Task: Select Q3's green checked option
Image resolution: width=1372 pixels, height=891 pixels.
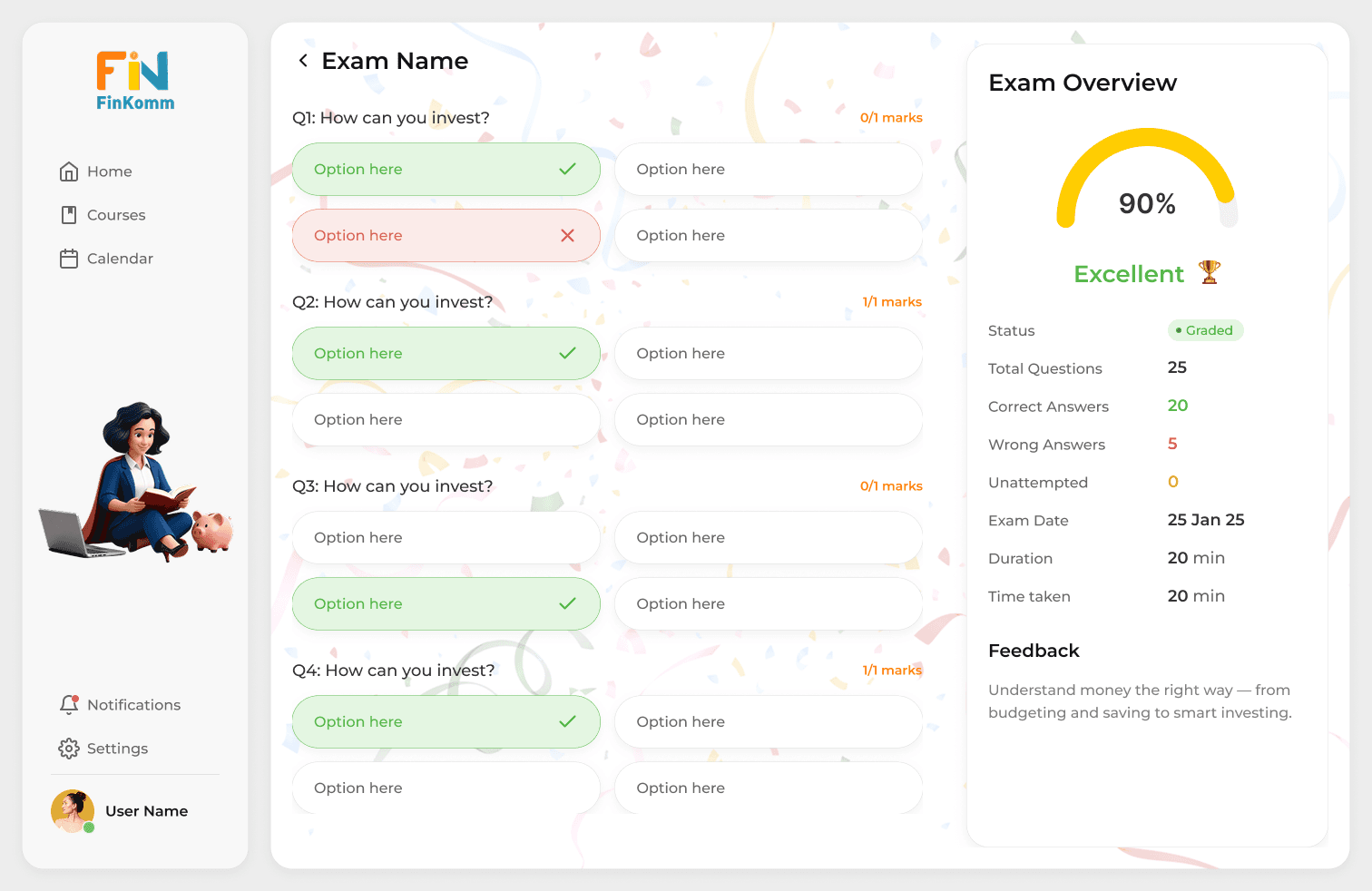Action: coord(446,604)
